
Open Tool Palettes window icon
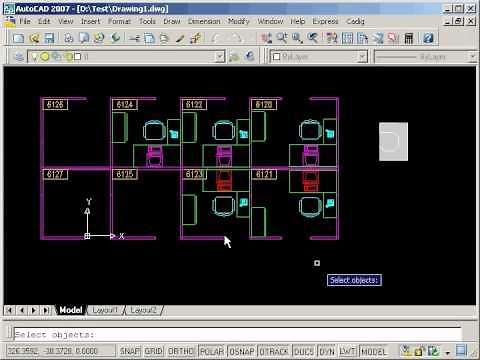[362, 38]
